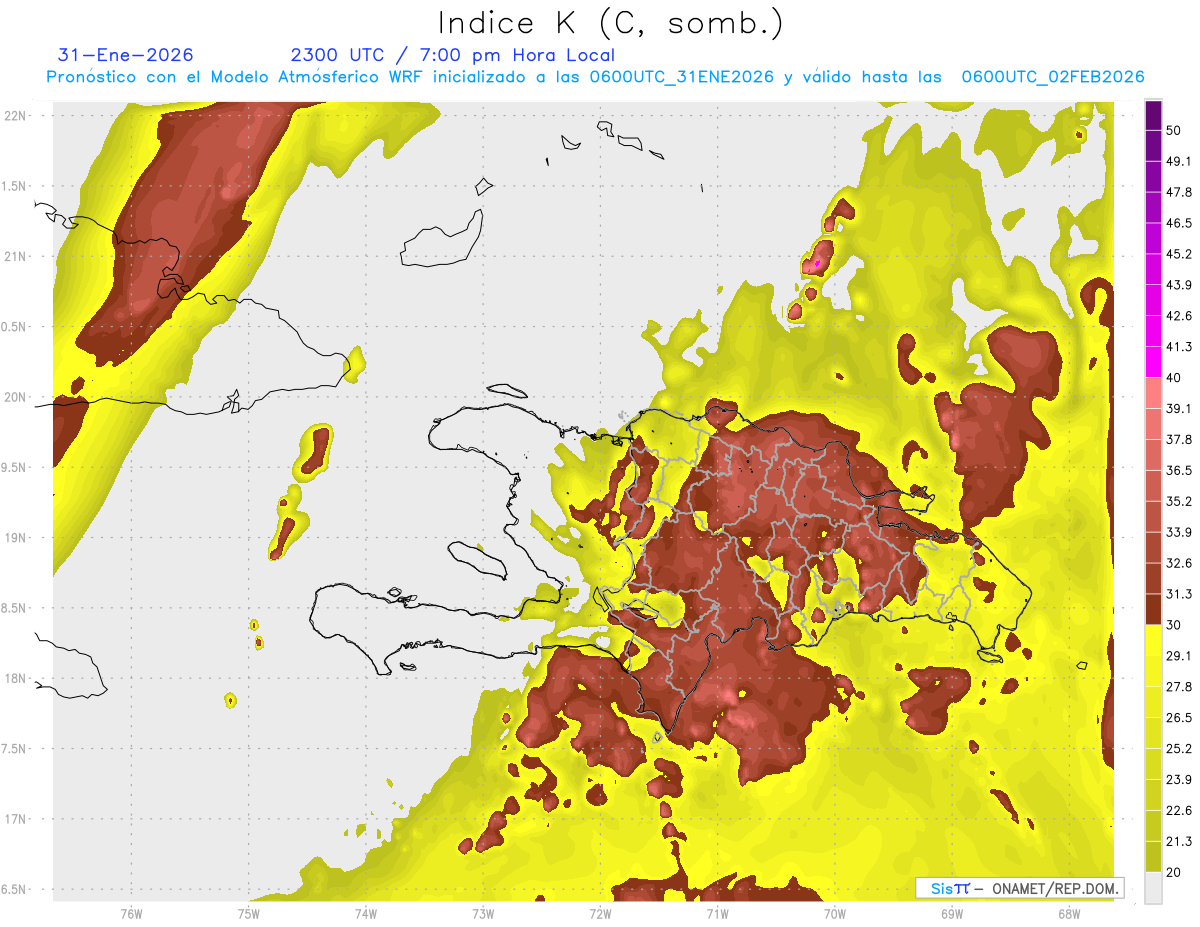The height and width of the screenshot is (927, 1200).
Task: Click the '72W' longitude label
Action: pyautogui.click(x=600, y=913)
